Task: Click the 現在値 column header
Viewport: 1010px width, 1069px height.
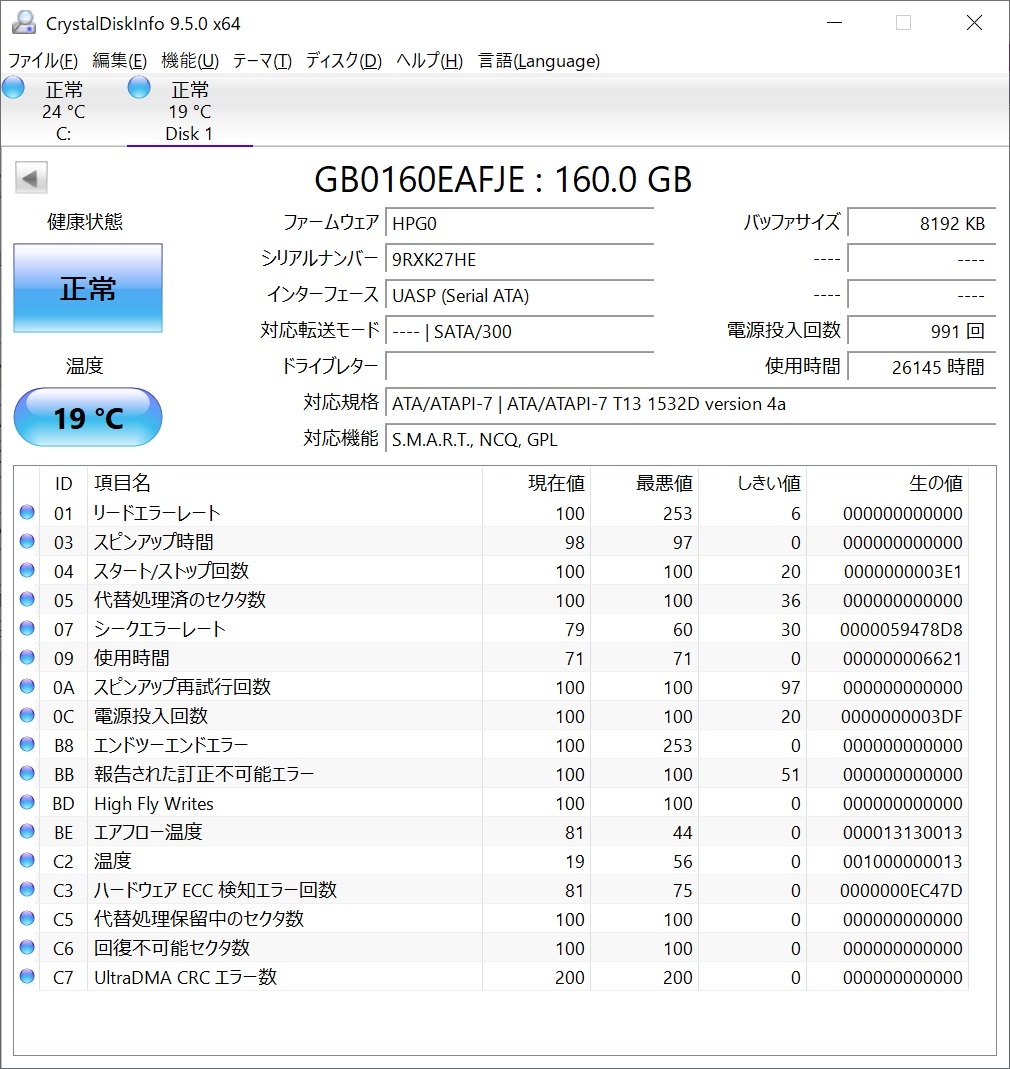Action: click(x=537, y=483)
